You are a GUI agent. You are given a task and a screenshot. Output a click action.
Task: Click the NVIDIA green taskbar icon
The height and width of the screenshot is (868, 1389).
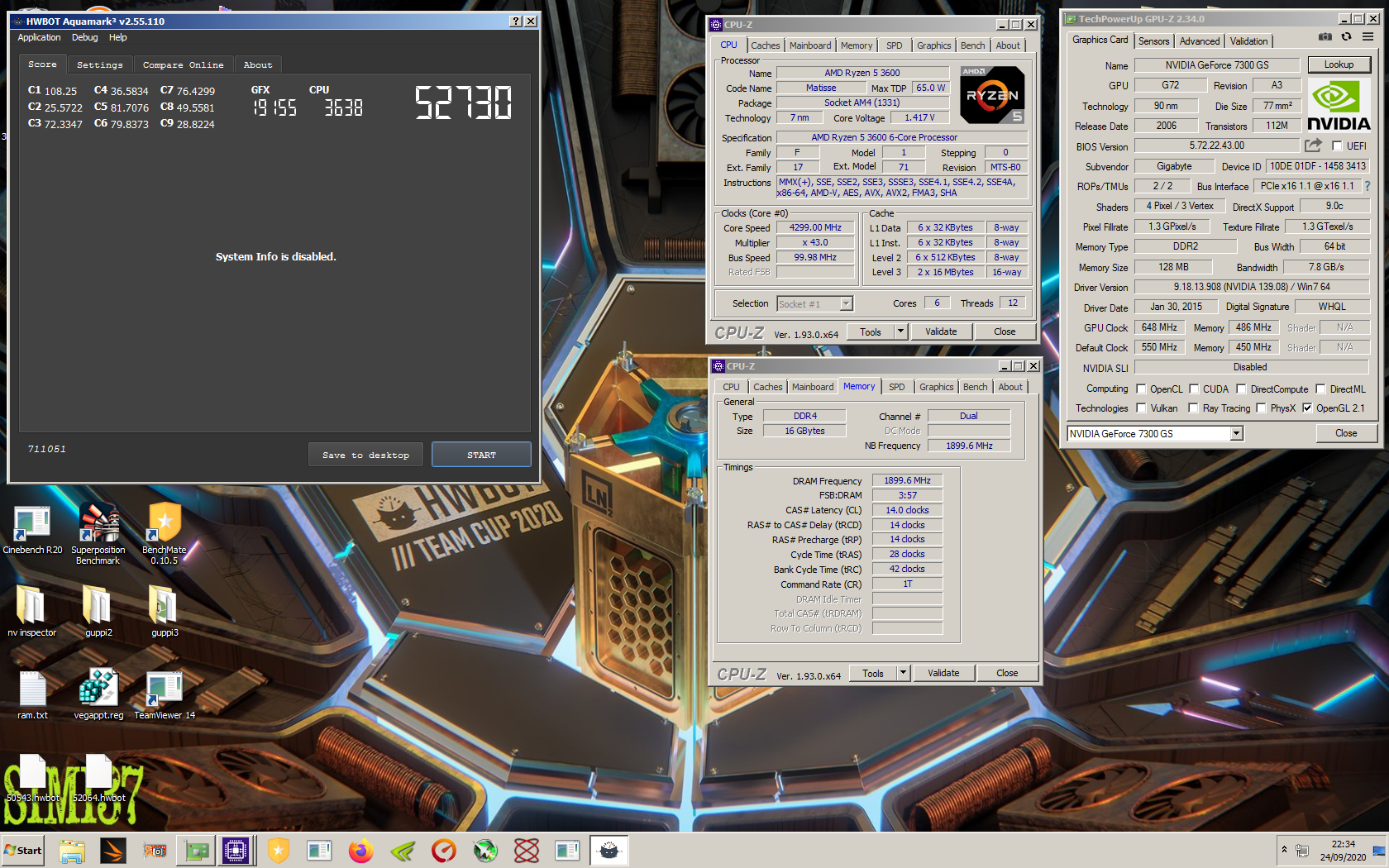402,851
